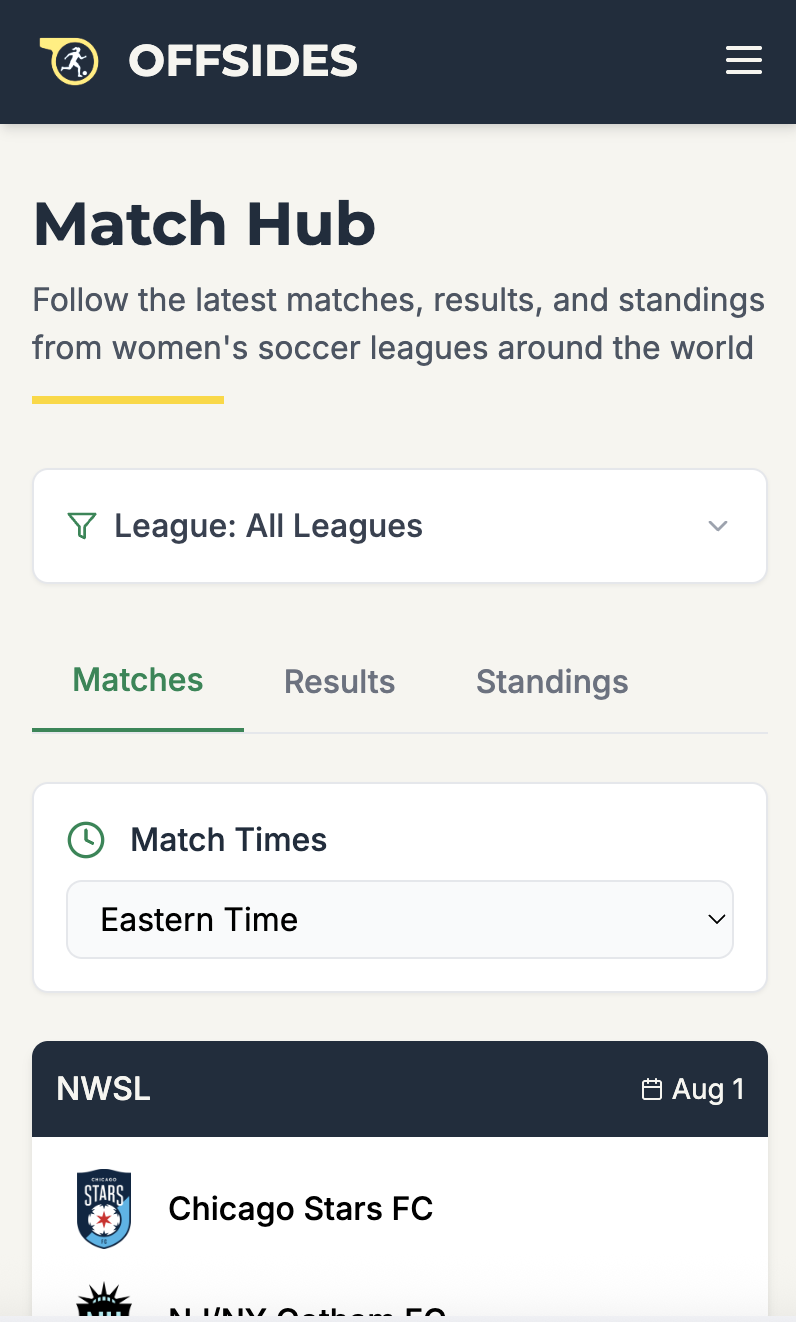Switch to the Results tab
This screenshot has height=1322, width=796.
click(339, 682)
